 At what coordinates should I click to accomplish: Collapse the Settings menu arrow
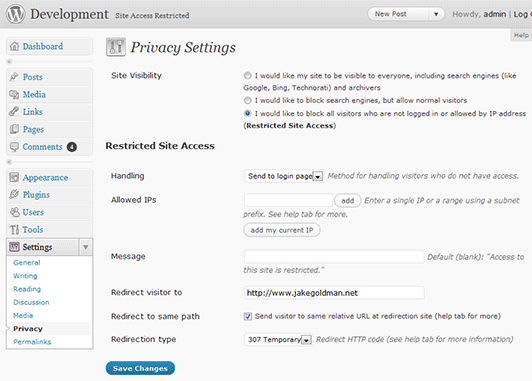click(86, 247)
